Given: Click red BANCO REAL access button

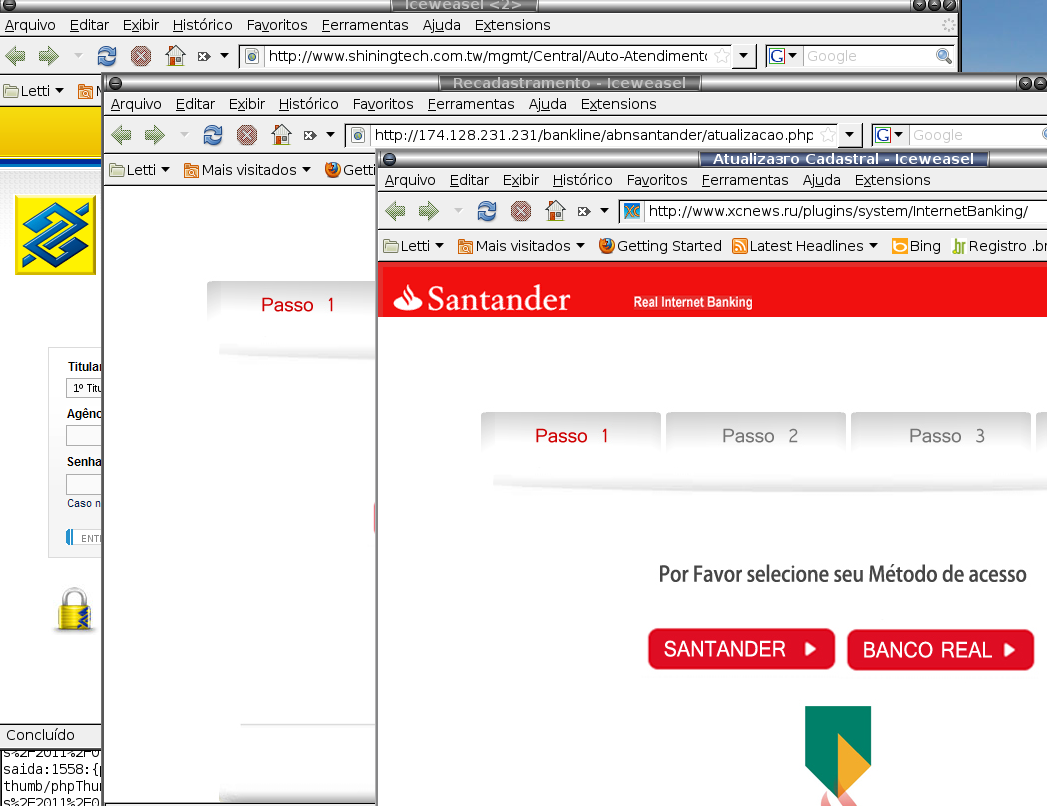Looking at the screenshot, I should (940, 650).
